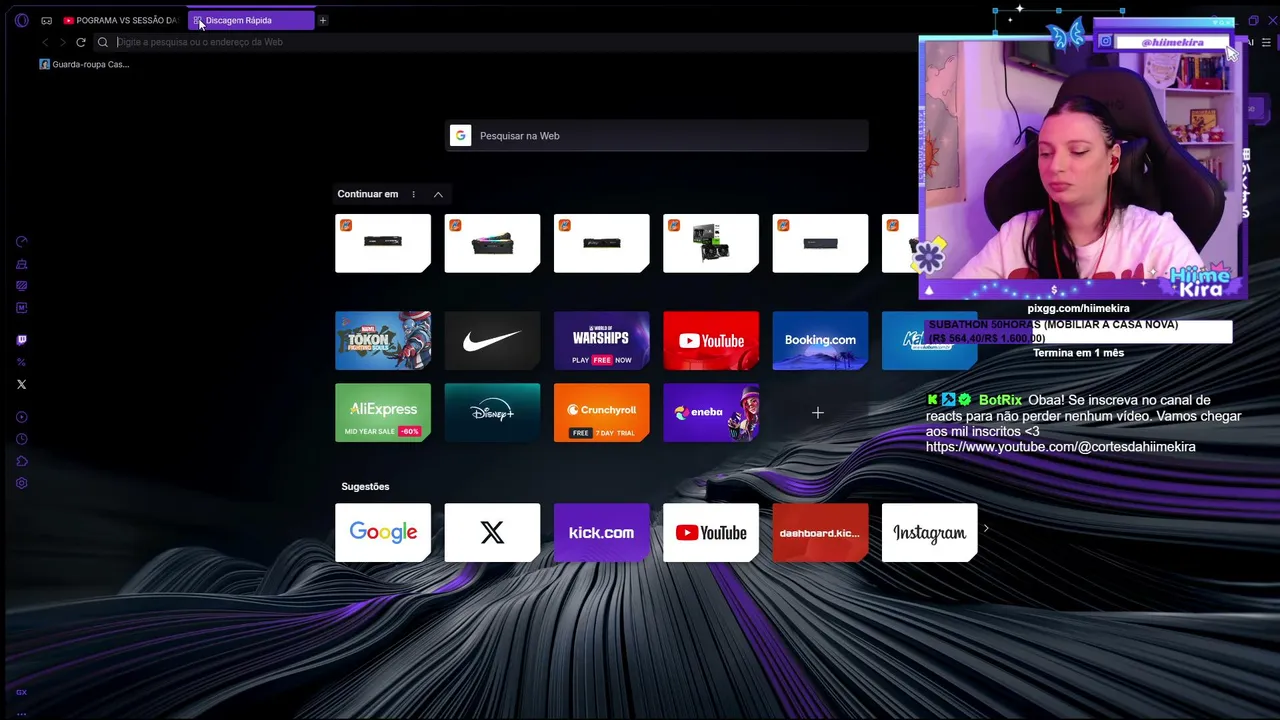Viewport: 1280px width, 720px height.
Task: Open the 'Guarda-roupa Cas...' bookmark
Action: [84, 64]
